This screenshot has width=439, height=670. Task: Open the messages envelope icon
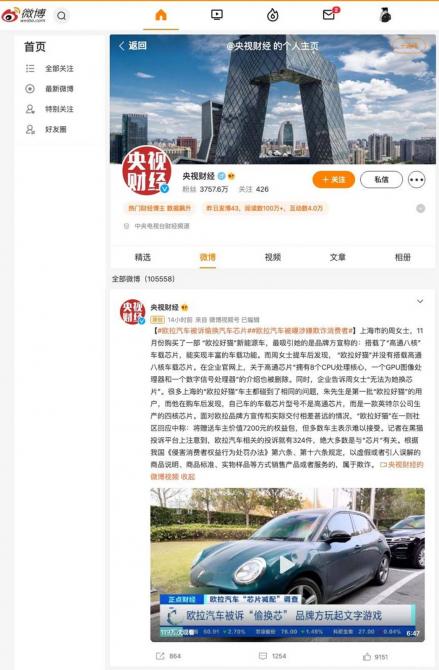pyautogui.click(x=328, y=15)
